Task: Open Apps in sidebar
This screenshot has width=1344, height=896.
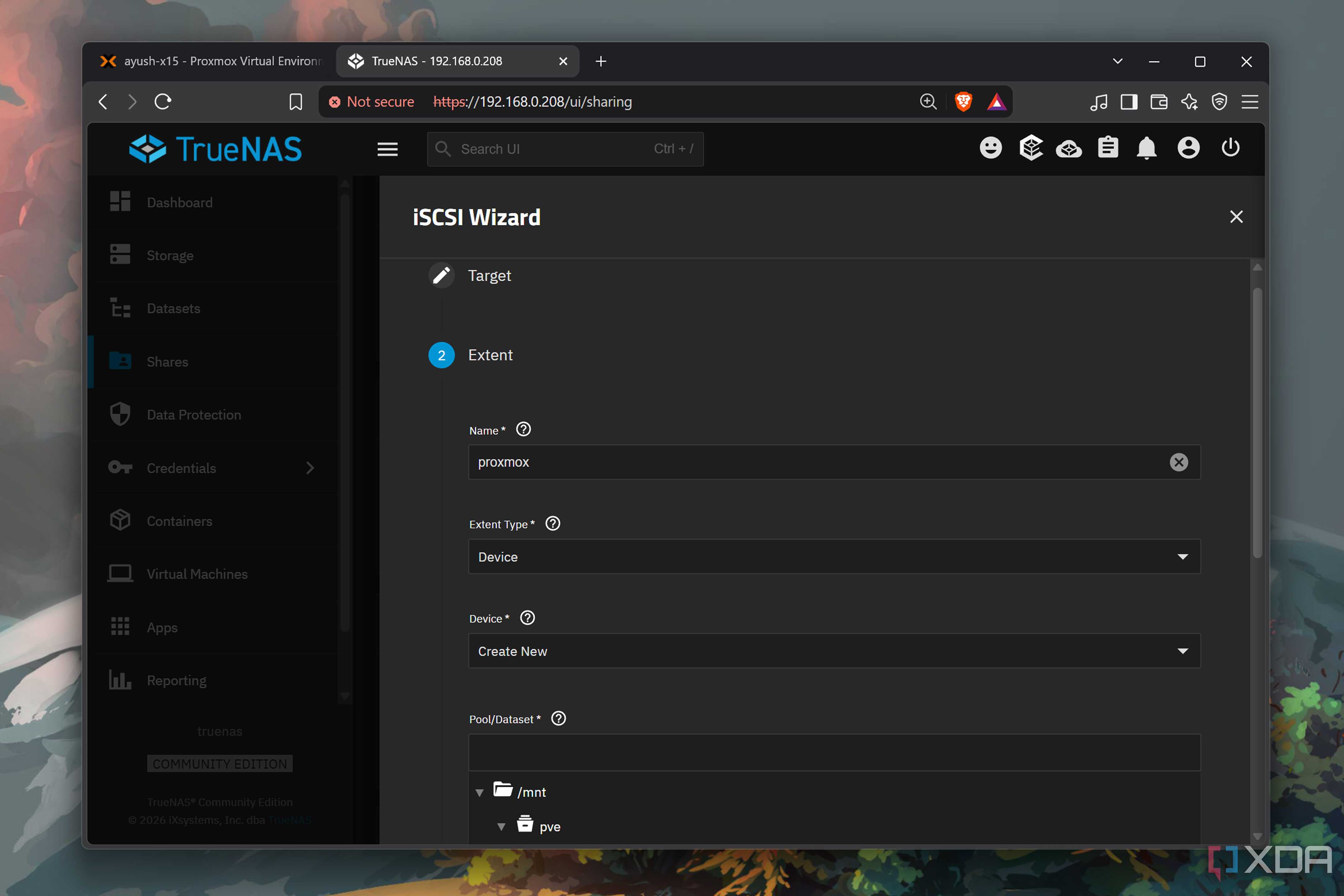Action: coord(212,628)
